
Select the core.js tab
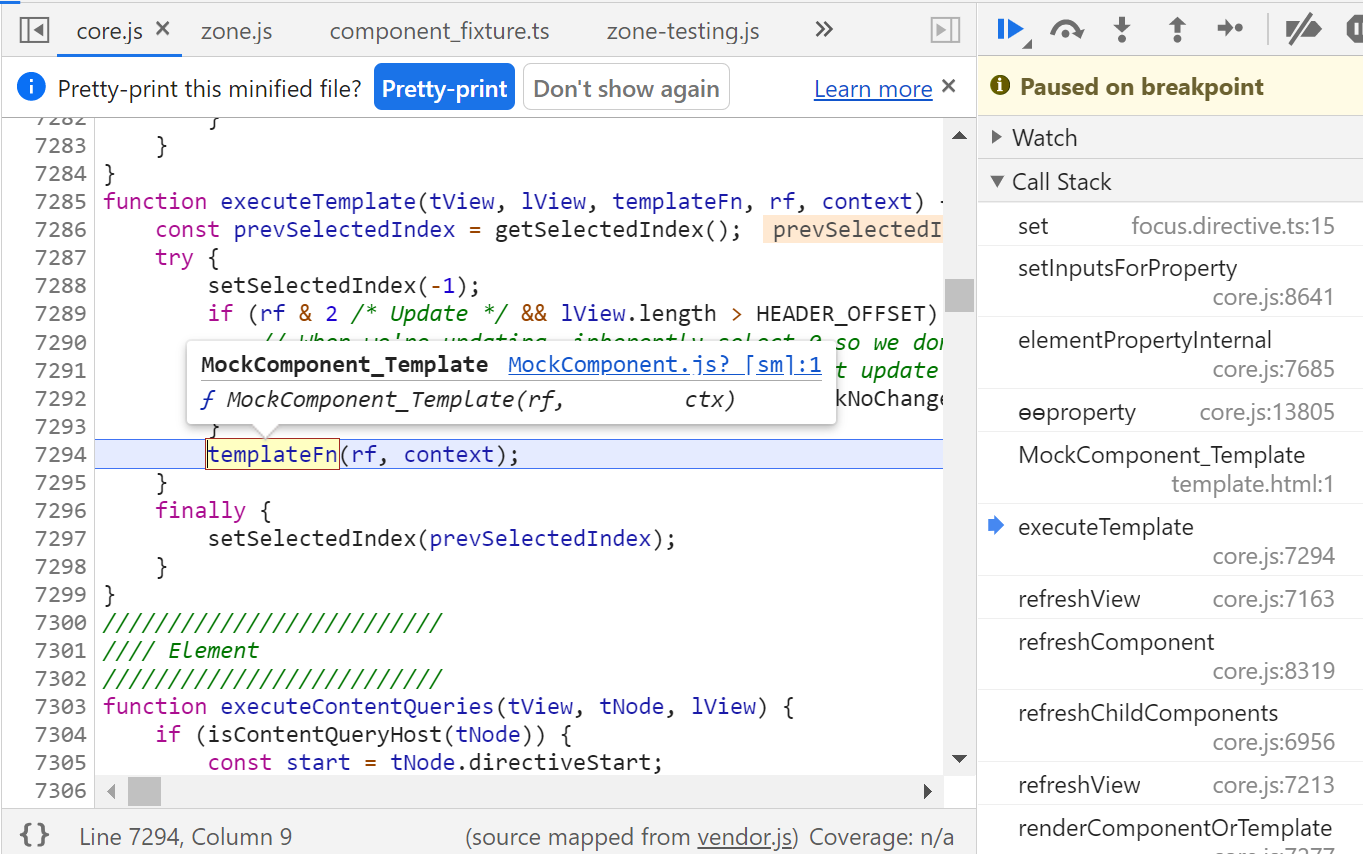point(109,31)
